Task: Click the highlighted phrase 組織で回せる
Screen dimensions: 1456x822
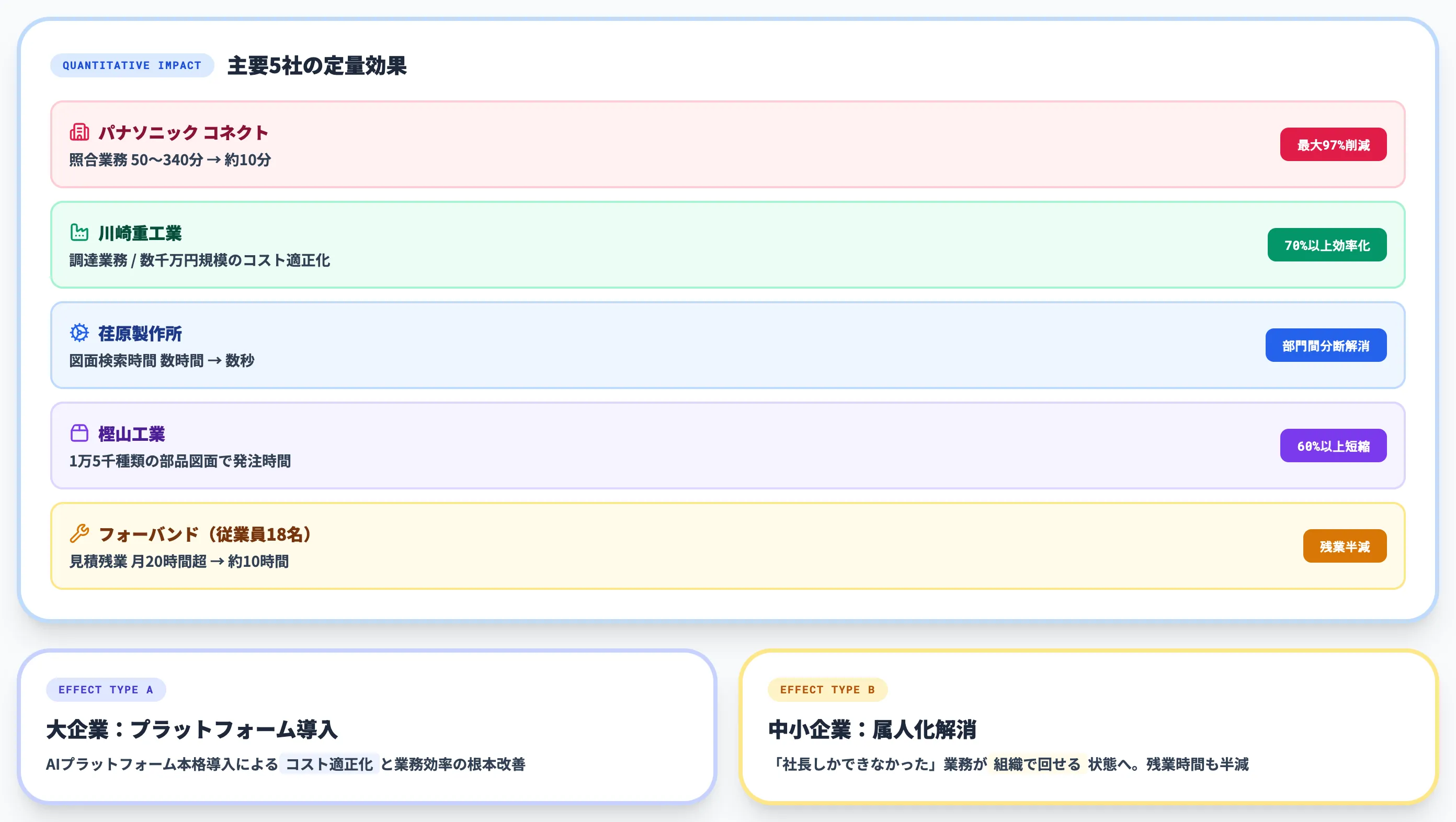Action: pyautogui.click(x=1037, y=764)
